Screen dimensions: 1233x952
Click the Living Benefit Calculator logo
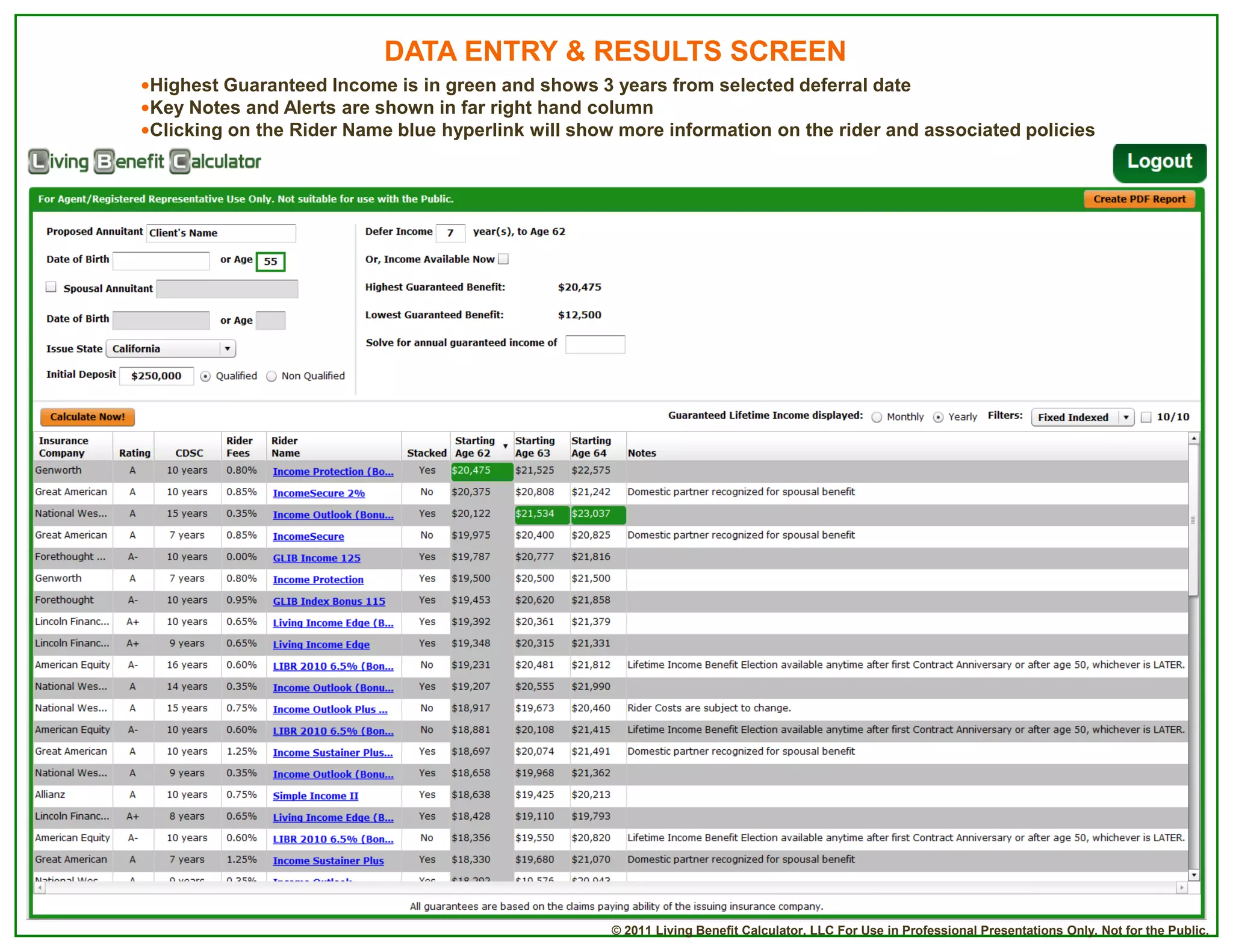coord(144,161)
